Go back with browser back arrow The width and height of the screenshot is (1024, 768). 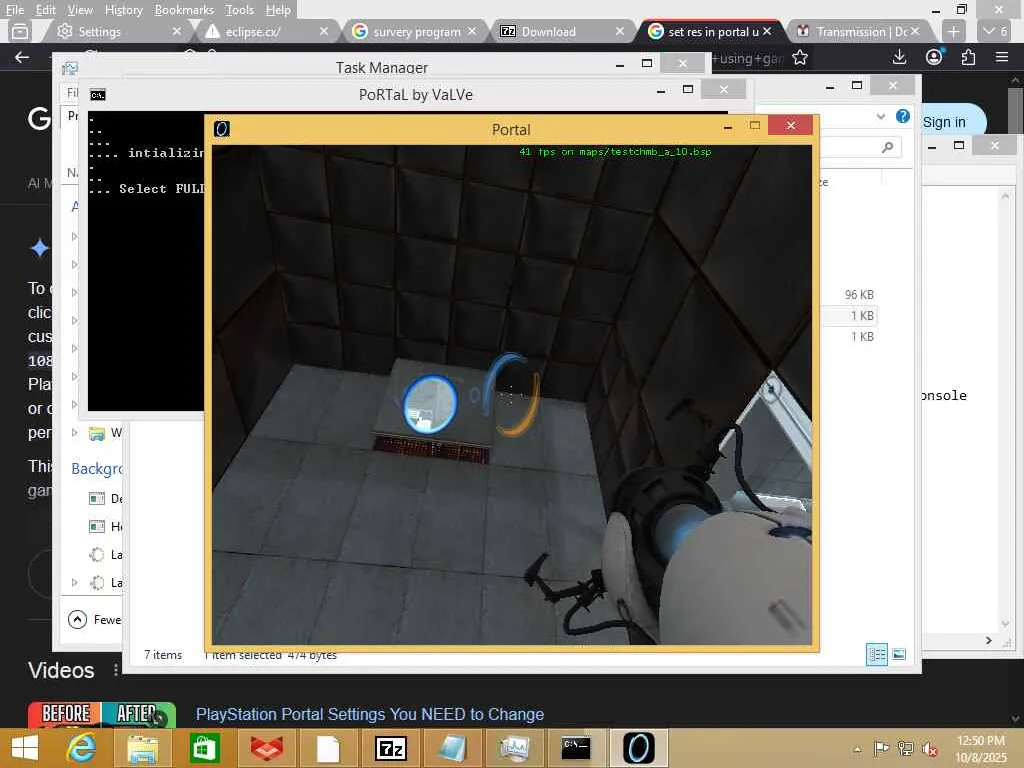[22, 57]
